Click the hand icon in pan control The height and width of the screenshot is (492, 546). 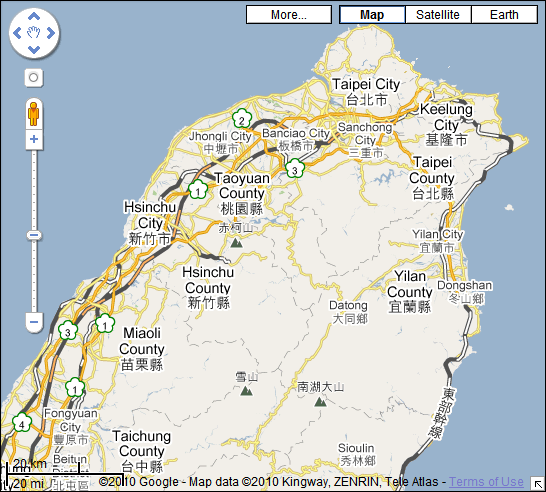(x=34, y=33)
